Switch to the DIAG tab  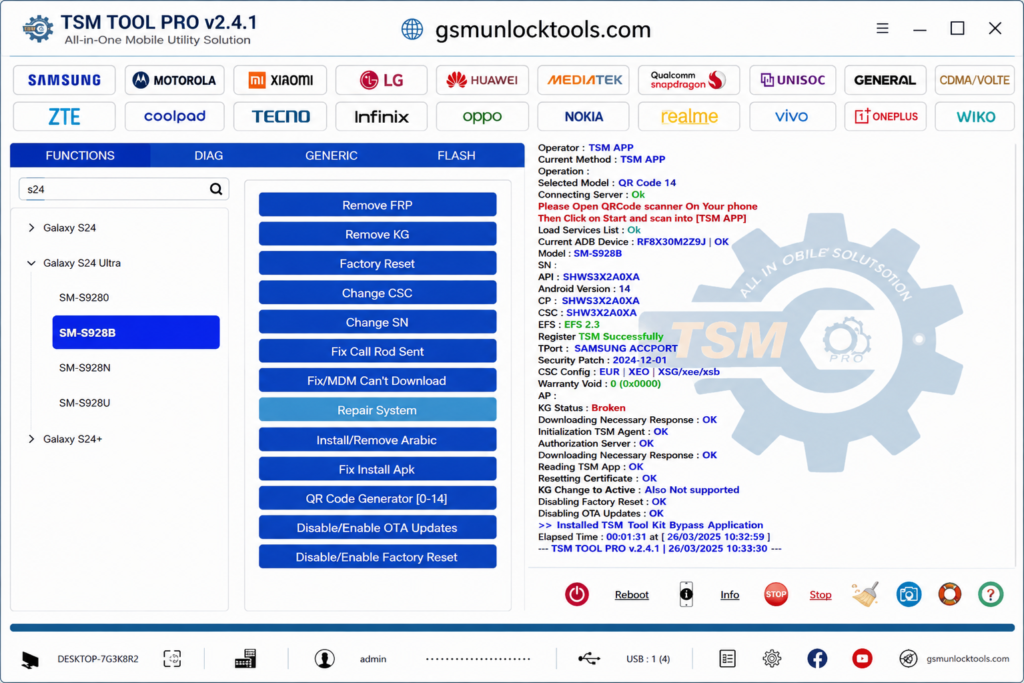pos(208,155)
